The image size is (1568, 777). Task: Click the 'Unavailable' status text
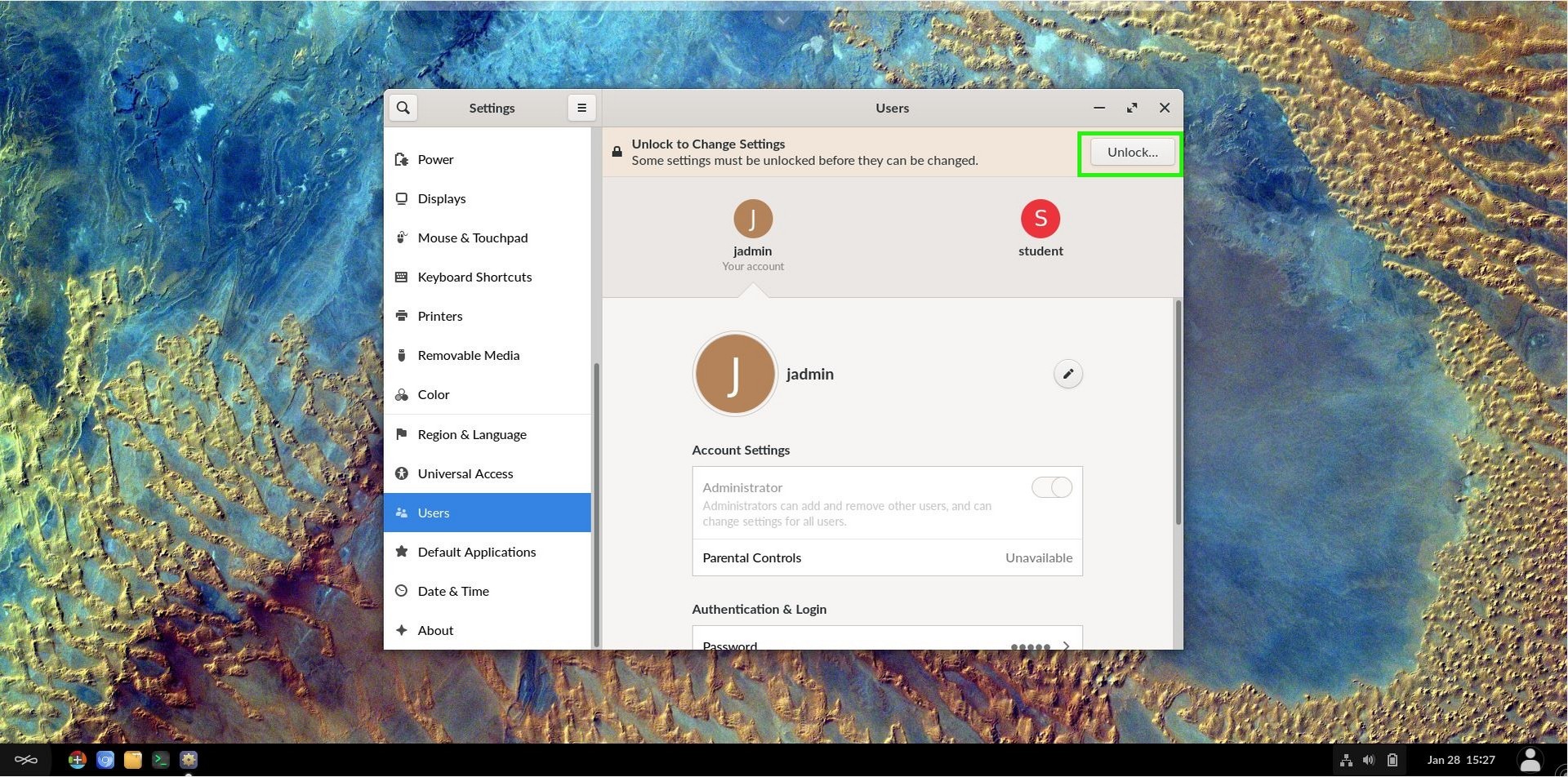tap(1039, 557)
